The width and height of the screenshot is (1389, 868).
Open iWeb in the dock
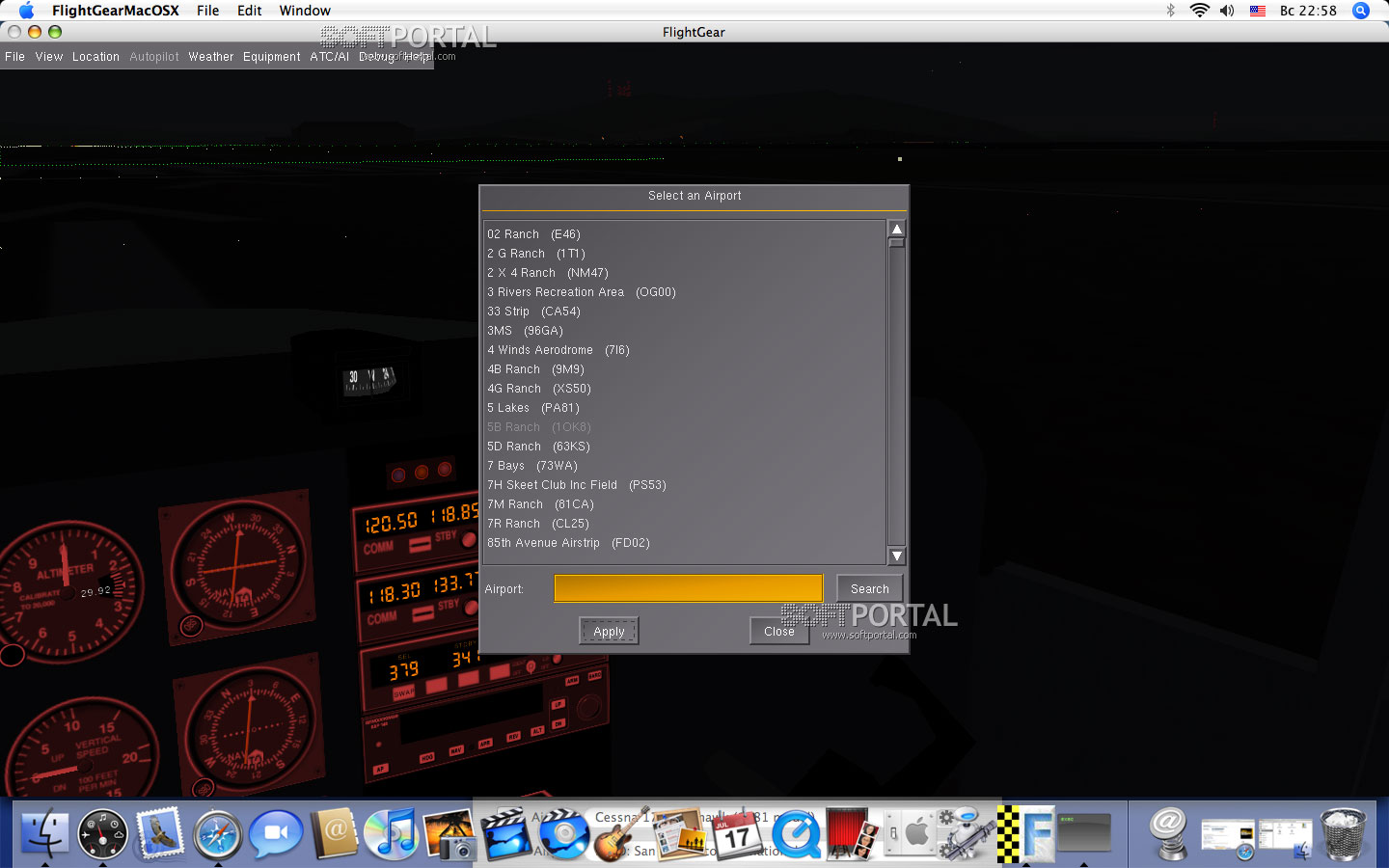point(679,833)
